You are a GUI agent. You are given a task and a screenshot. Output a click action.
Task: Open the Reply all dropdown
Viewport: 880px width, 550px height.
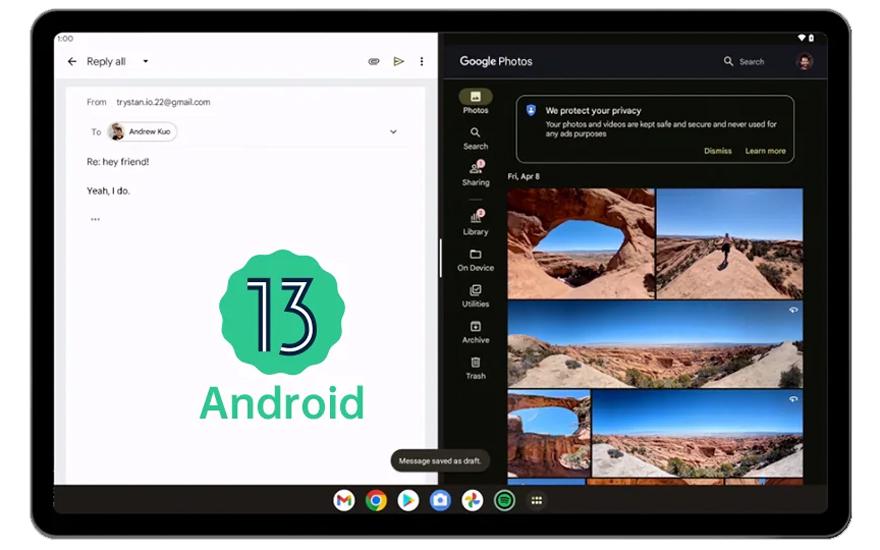[145, 62]
